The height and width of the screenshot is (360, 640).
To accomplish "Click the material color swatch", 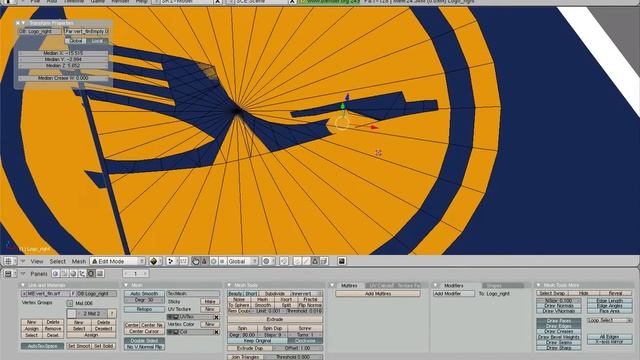I will coord(72,313).
